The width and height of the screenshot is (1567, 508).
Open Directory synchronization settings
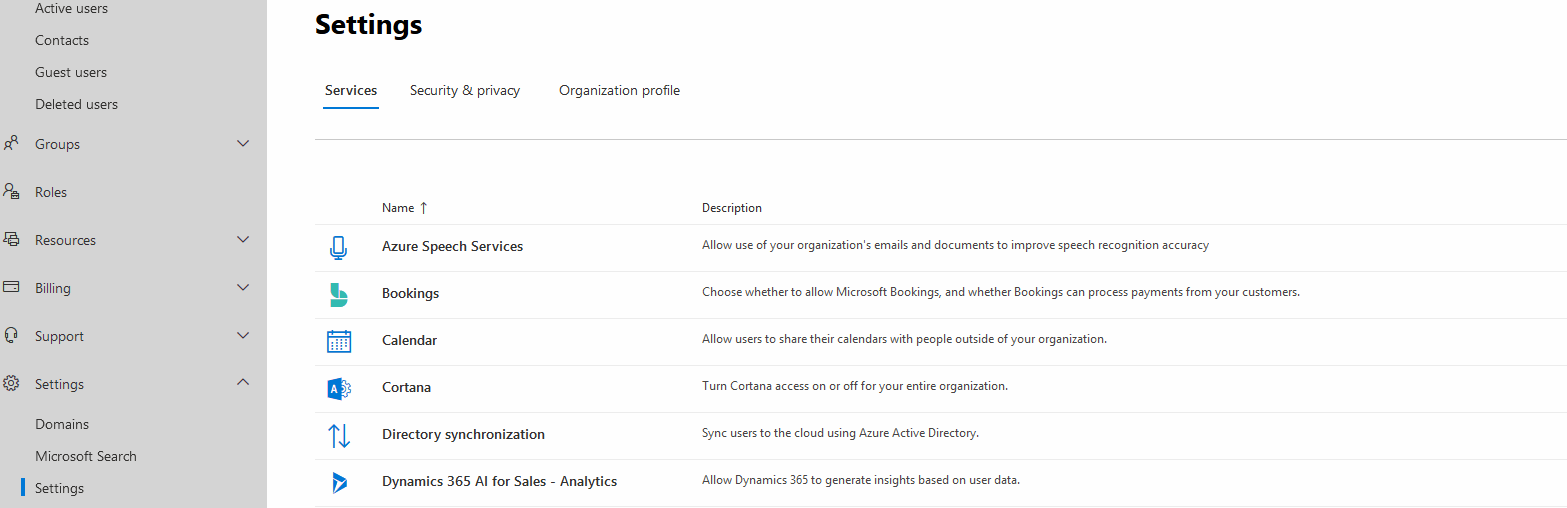[x=463, y=434]
